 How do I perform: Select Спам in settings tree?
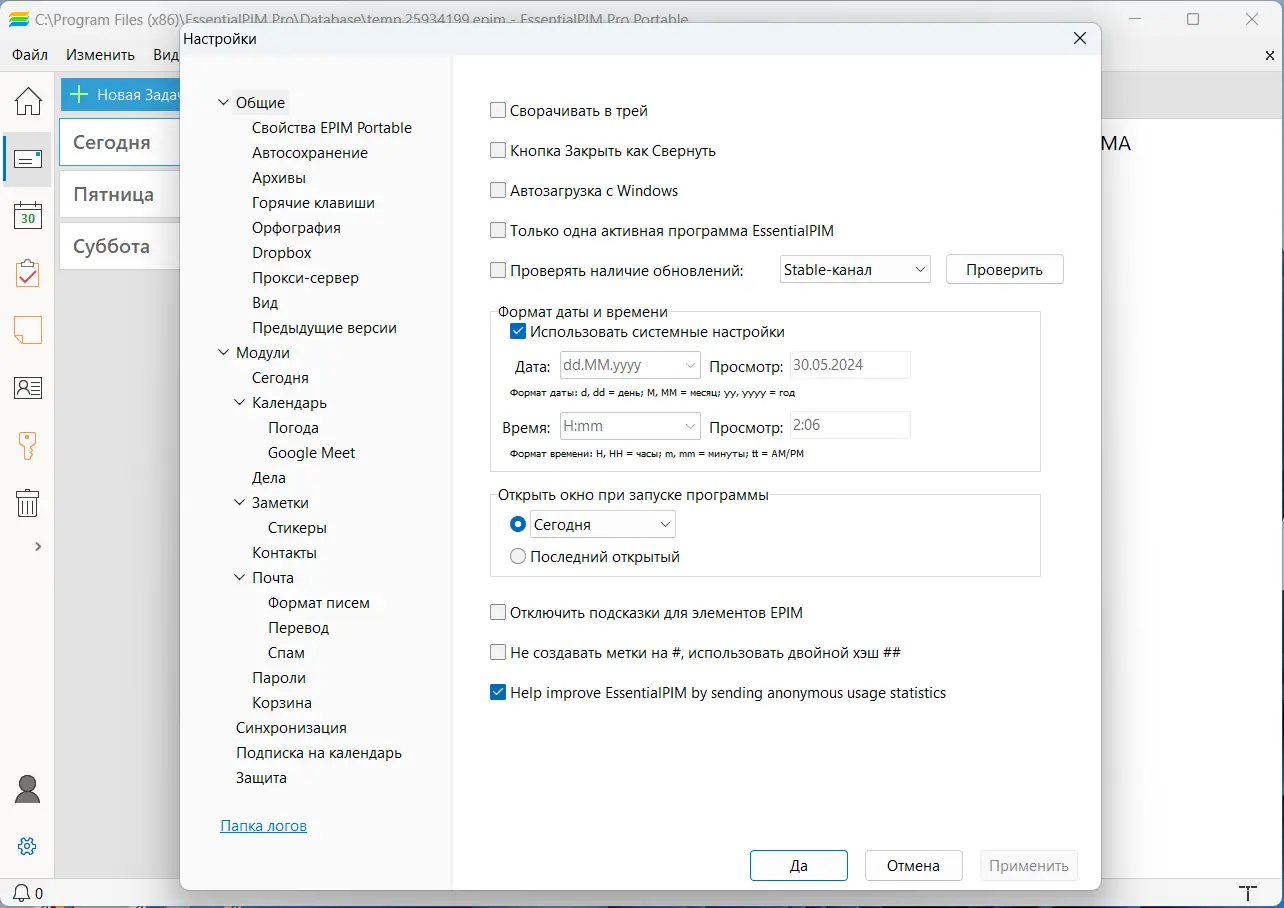286,652
